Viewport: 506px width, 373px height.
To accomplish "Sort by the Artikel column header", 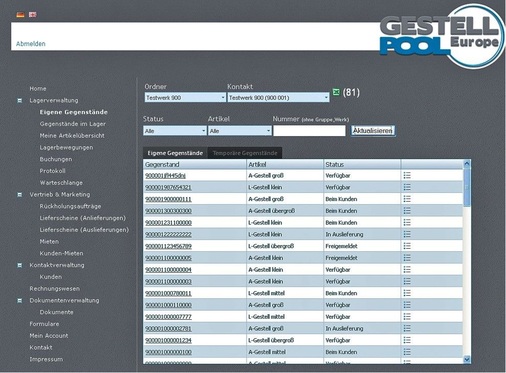I will (285, 164).
